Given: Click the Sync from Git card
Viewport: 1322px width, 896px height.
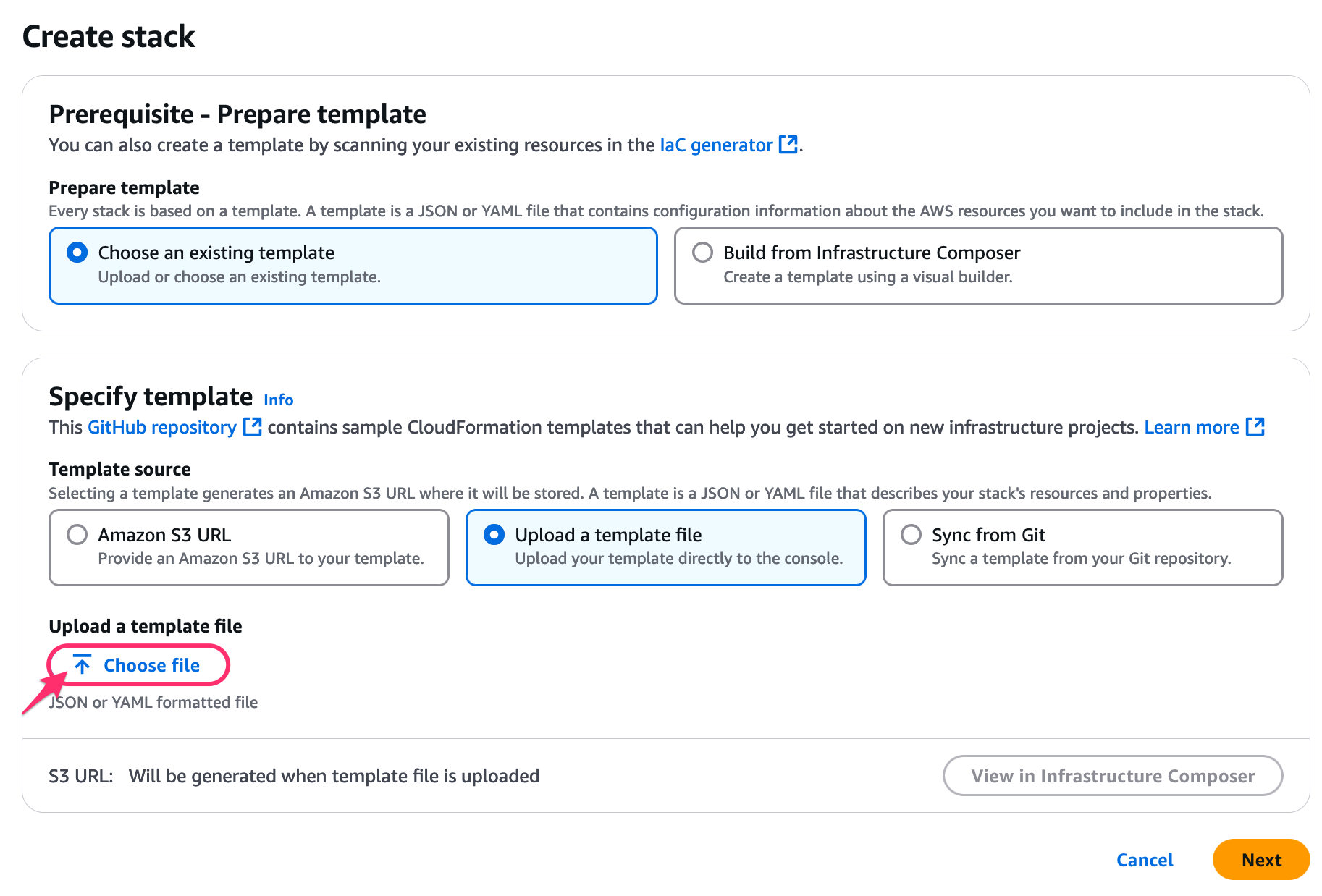Looking at the screenshot, I should [1082, 547].
